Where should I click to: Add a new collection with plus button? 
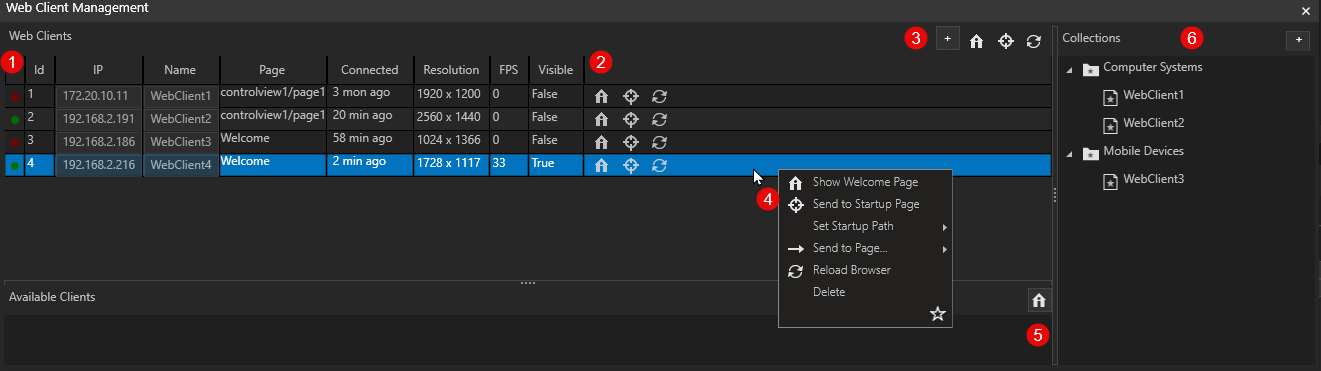click(x=1297, y=40)
